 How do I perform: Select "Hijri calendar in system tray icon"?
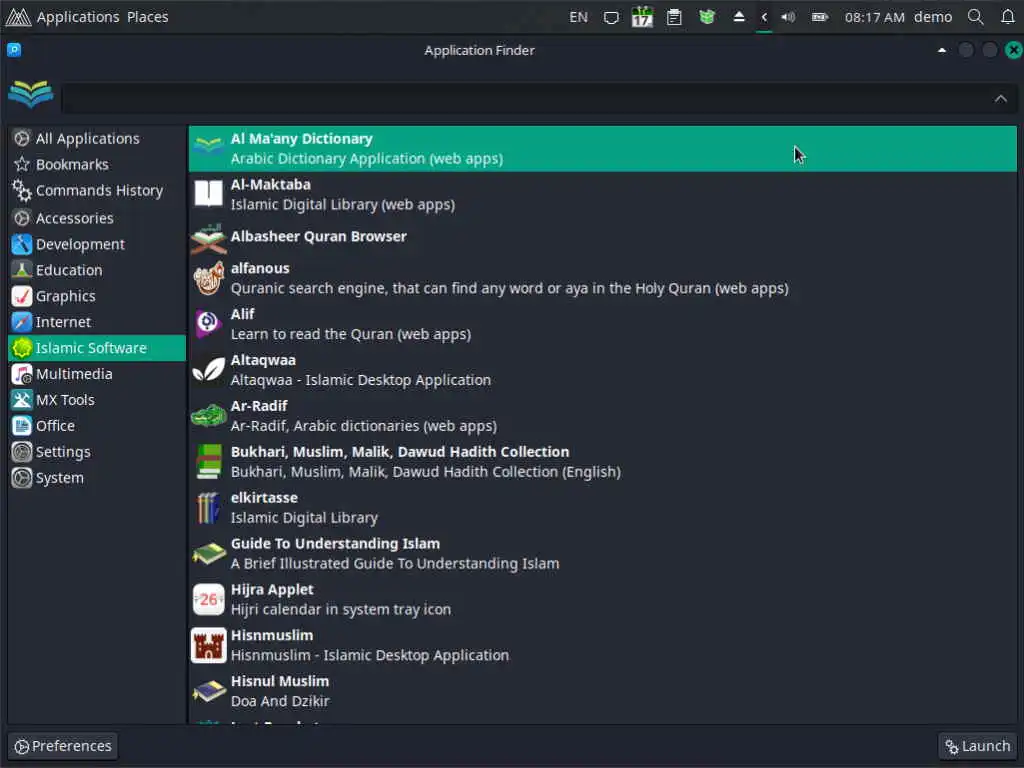[341, 609]
